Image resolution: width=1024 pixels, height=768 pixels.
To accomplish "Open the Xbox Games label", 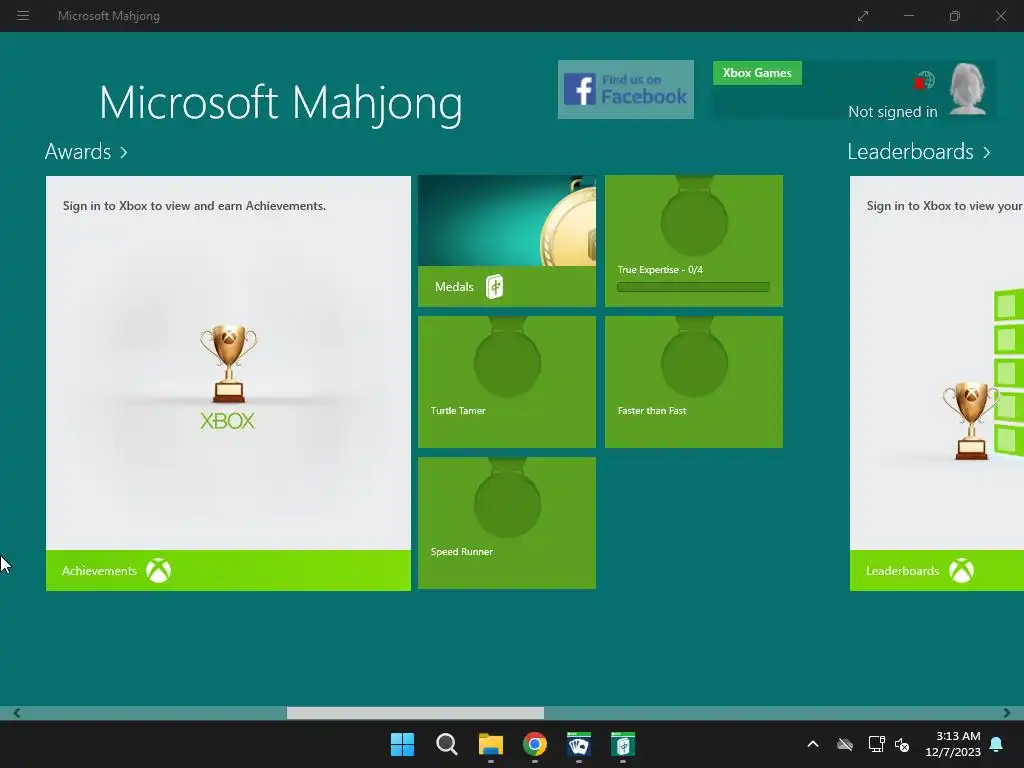I will [757, 73].
